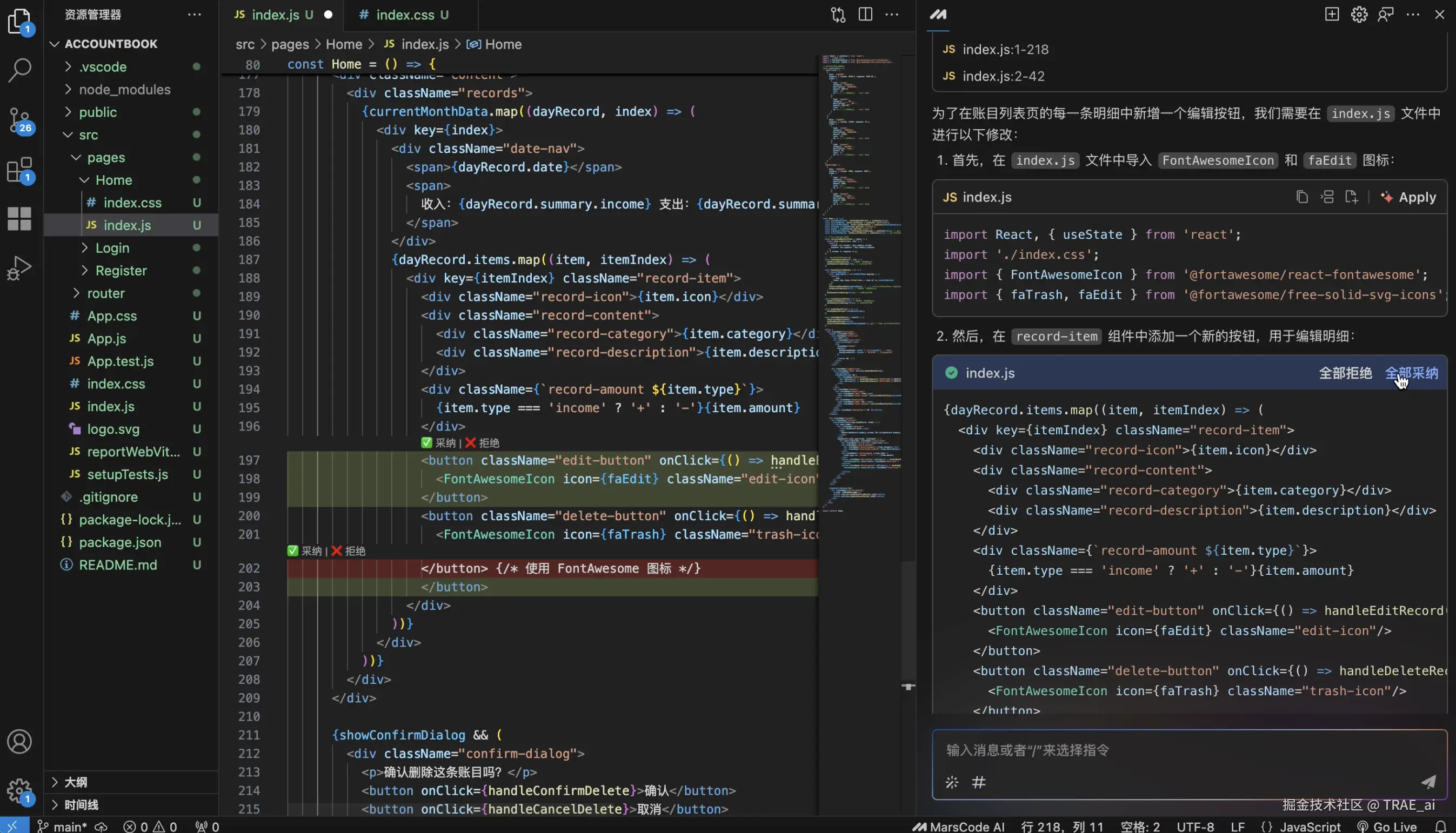Open Source Control view with 26 changes
This screenshot has width=1456, height=833.
coord(19,120)
